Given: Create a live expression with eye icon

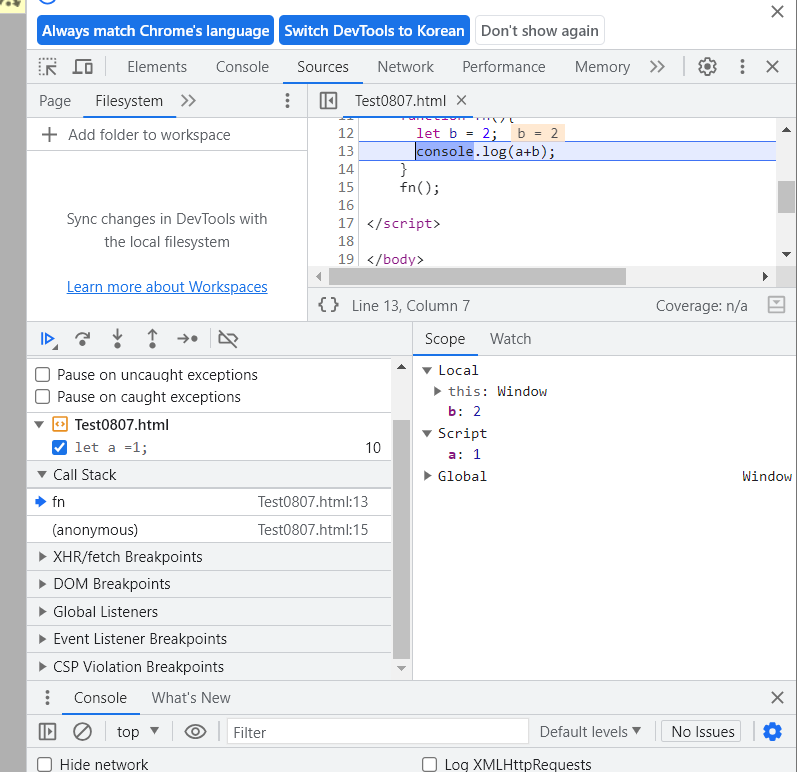Looking at the screenshot, I should [x=195, y=731].
